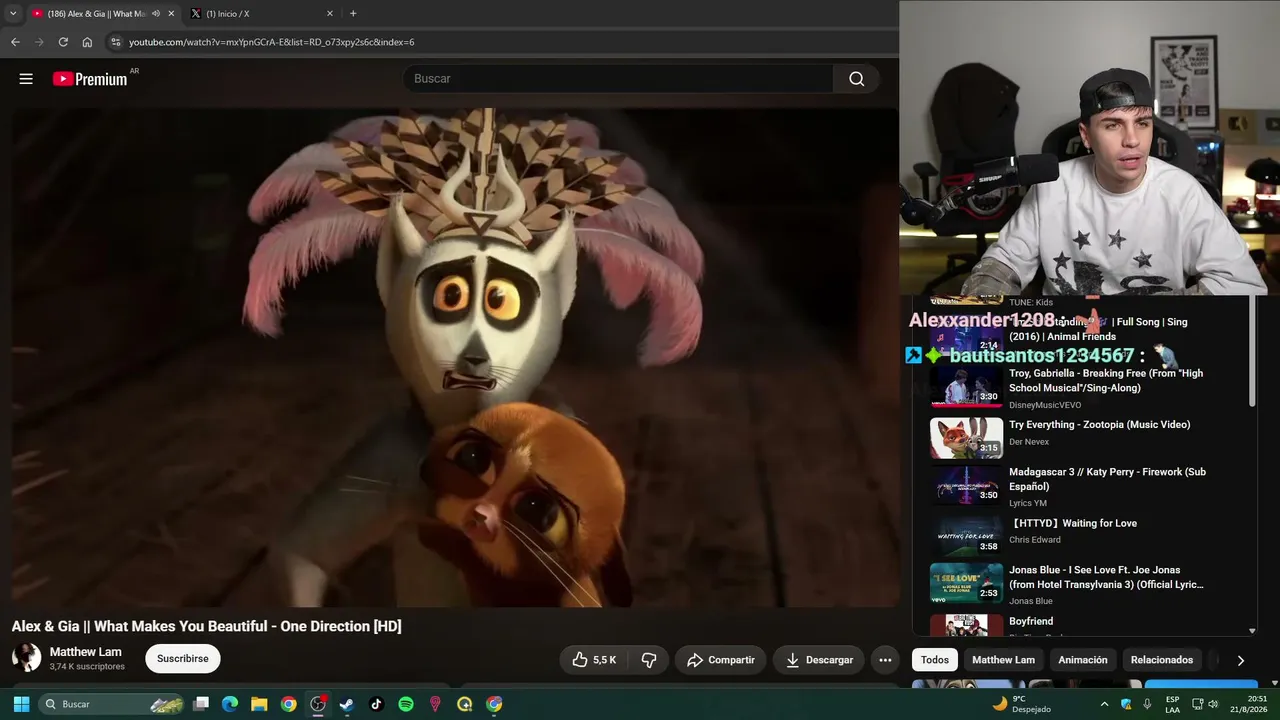Screen dimensions: 1280x720
Task: Open Jonas Blue I See Love thumbnail
Action: point(966,583)
